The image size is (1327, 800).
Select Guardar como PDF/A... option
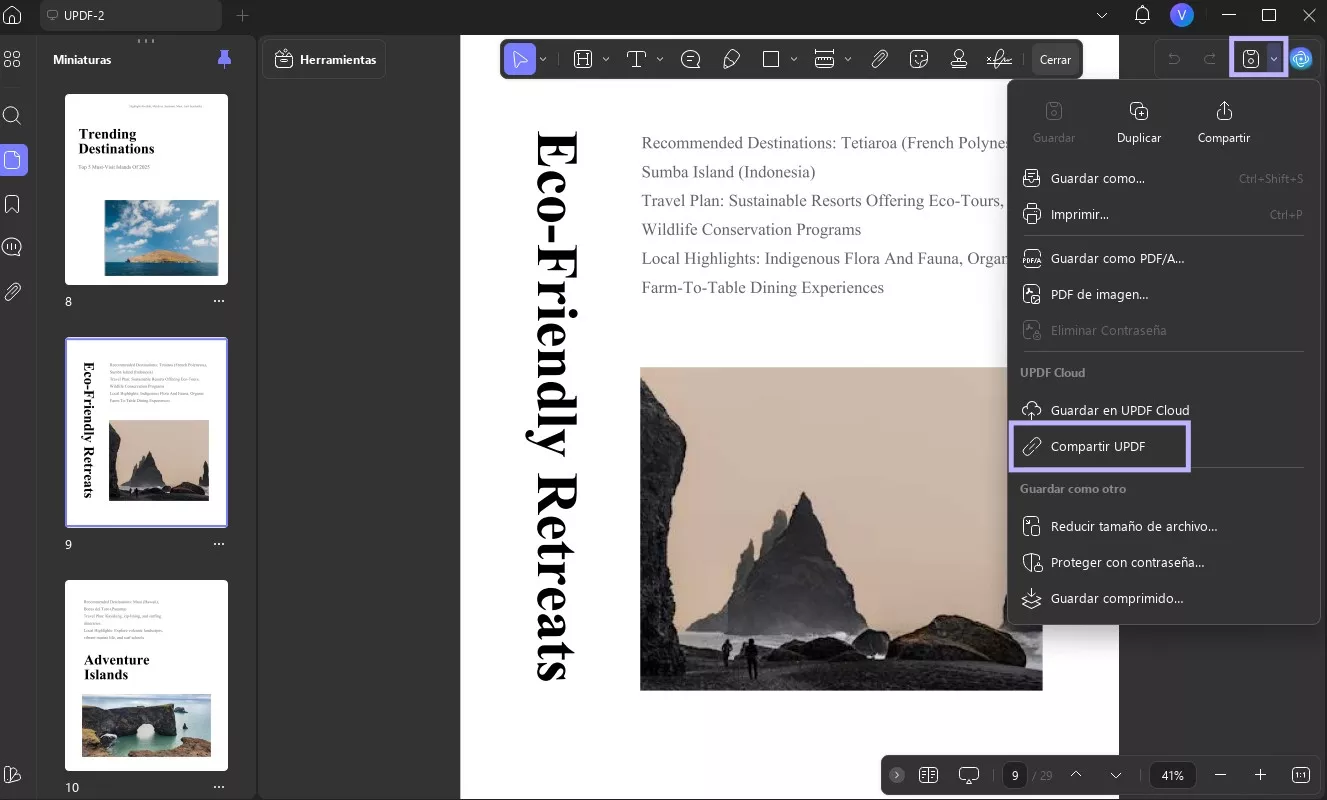click(1164, 259)
